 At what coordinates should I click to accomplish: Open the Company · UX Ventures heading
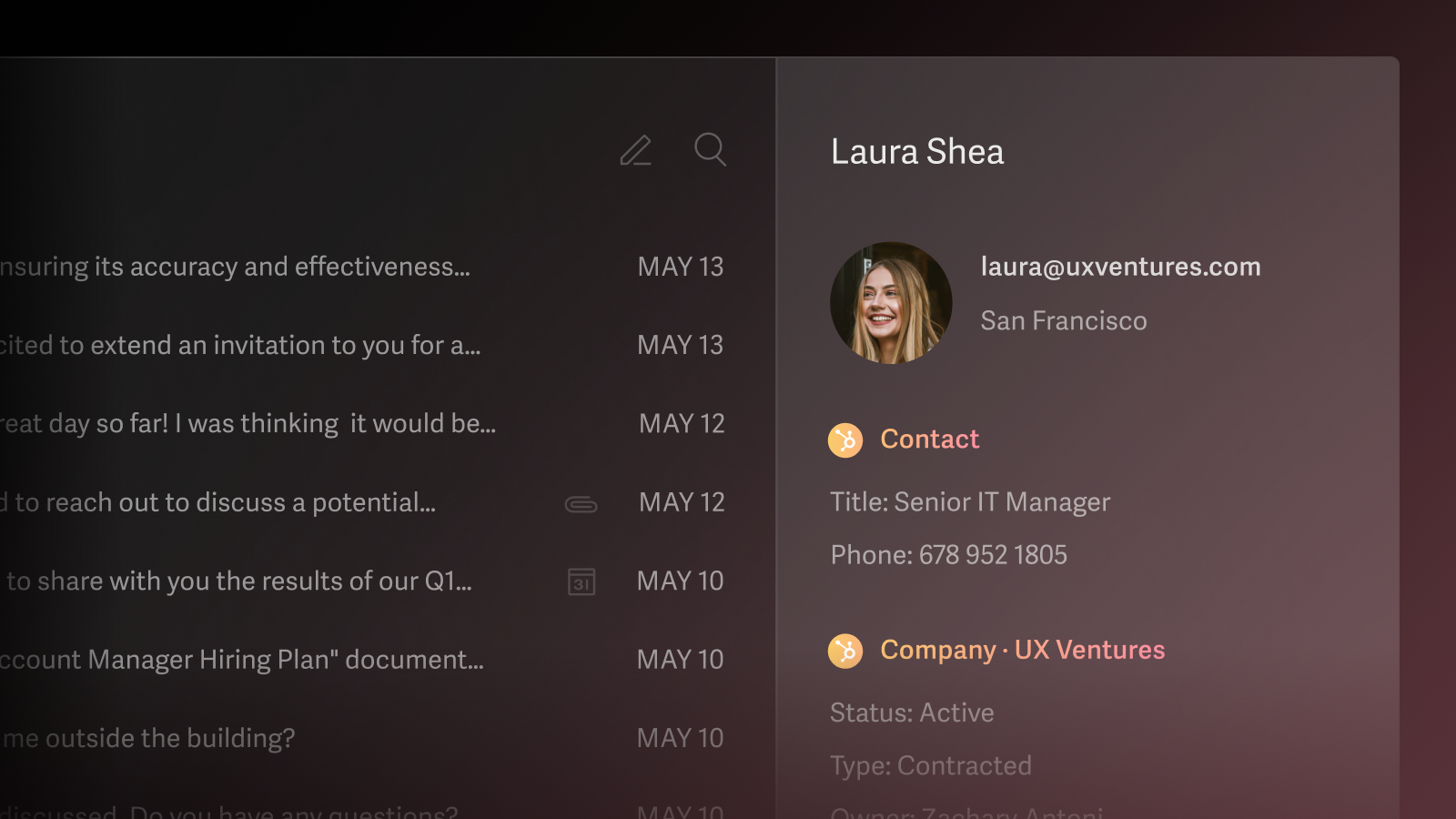pyautogui.click(x=1022, y=650)
